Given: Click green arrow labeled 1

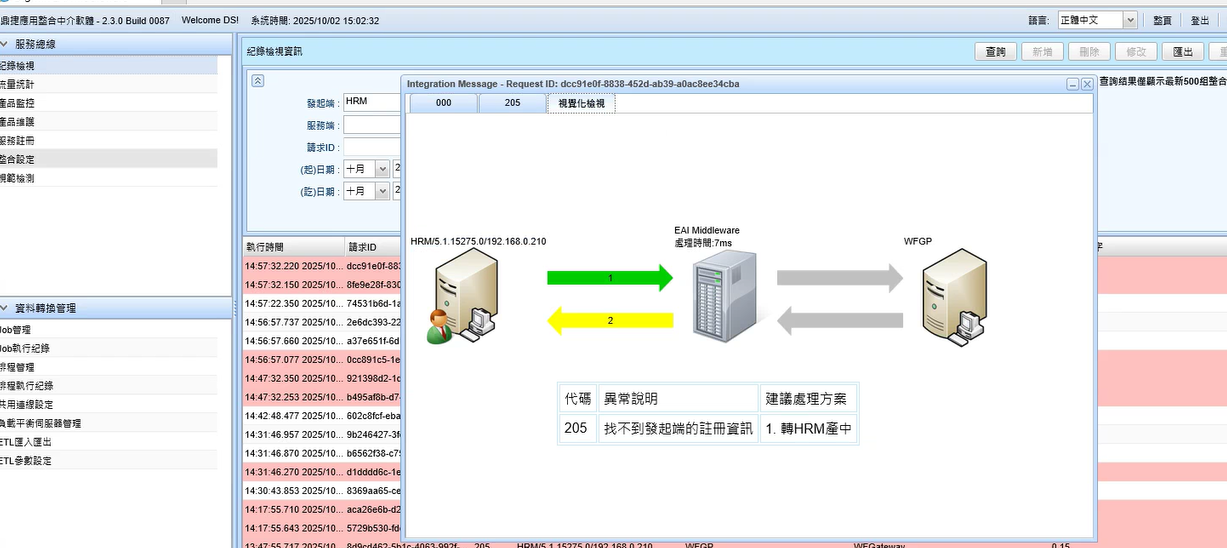Looking at the screenshot, I should click(610, 278).
